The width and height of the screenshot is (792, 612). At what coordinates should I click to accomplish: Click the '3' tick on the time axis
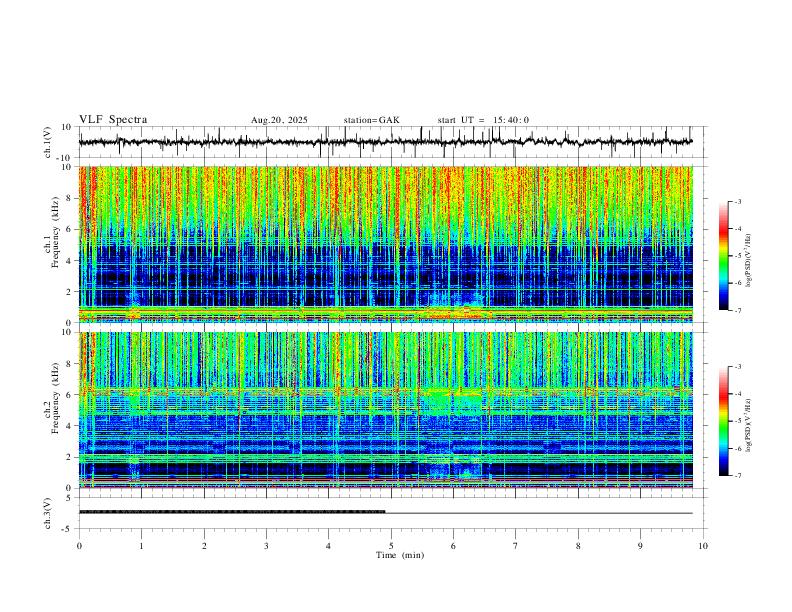pos(266,546)
